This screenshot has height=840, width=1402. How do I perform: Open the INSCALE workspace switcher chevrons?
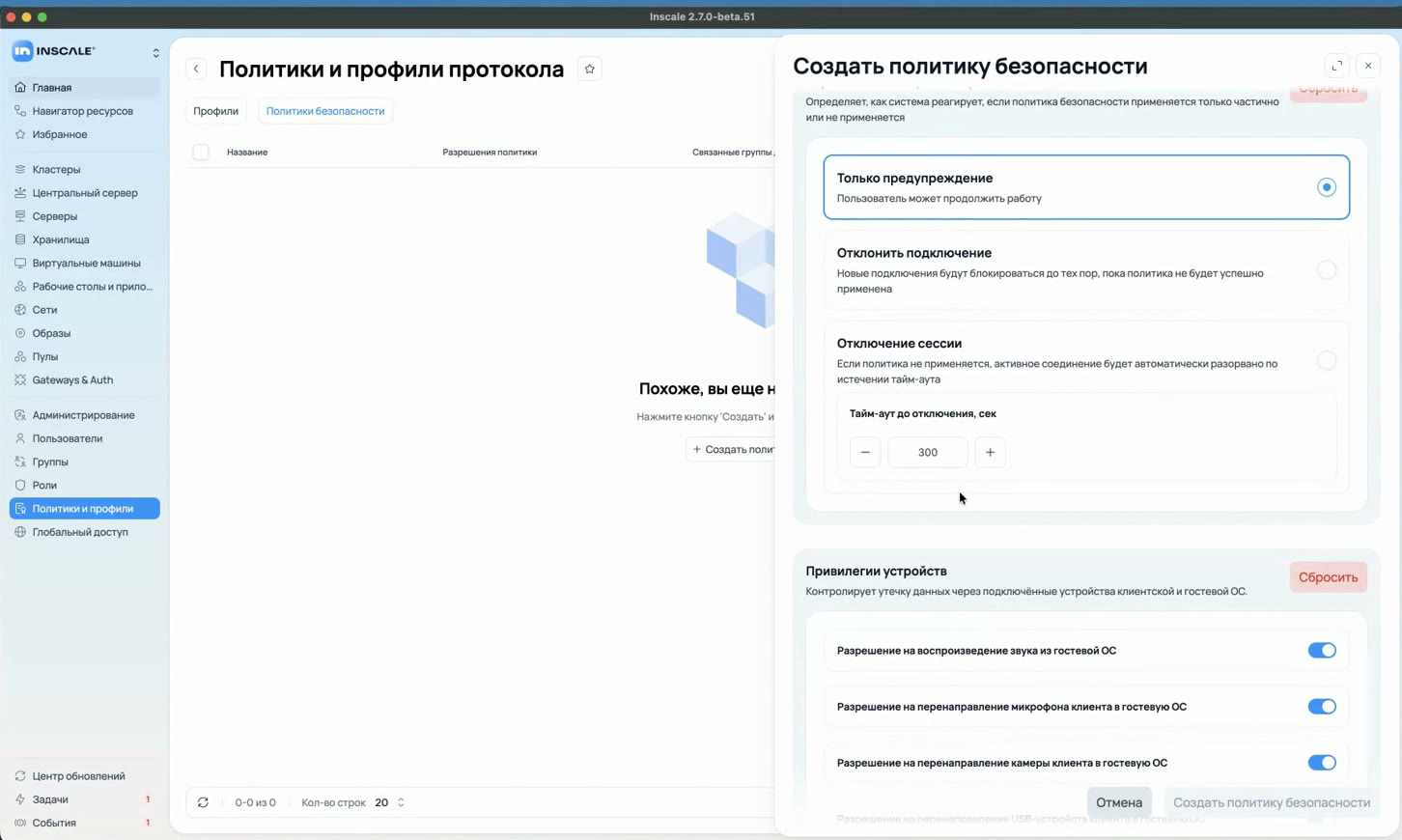point(155,52)
